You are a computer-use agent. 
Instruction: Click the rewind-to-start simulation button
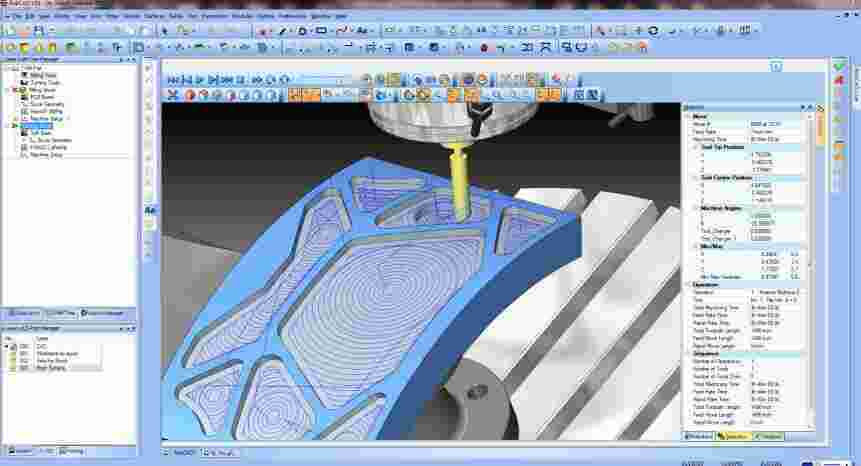click(x=172, y=79)
